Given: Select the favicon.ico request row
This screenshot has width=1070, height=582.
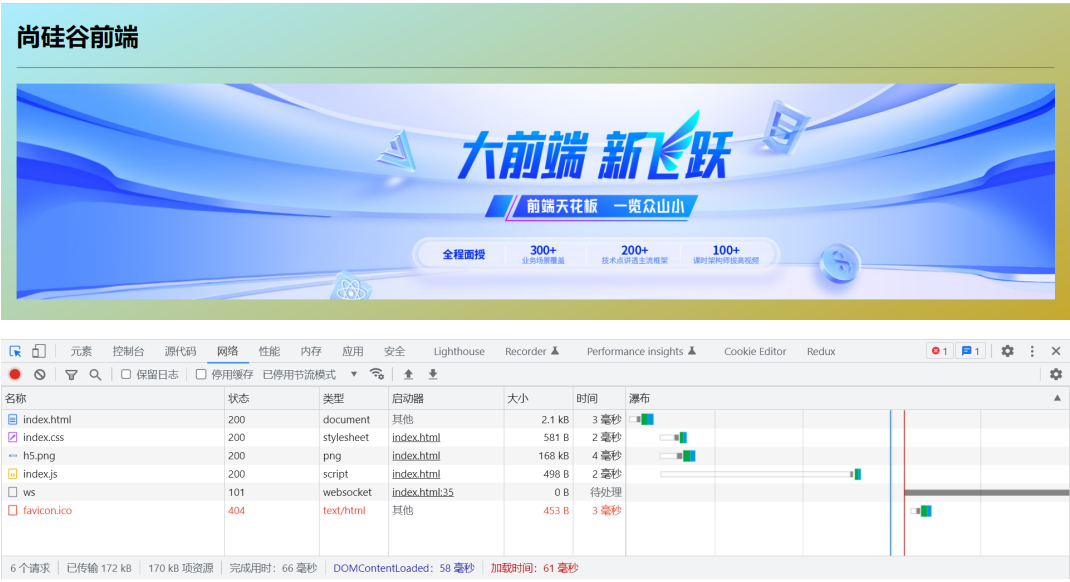Looking at the screenshot, I should 47,510.
